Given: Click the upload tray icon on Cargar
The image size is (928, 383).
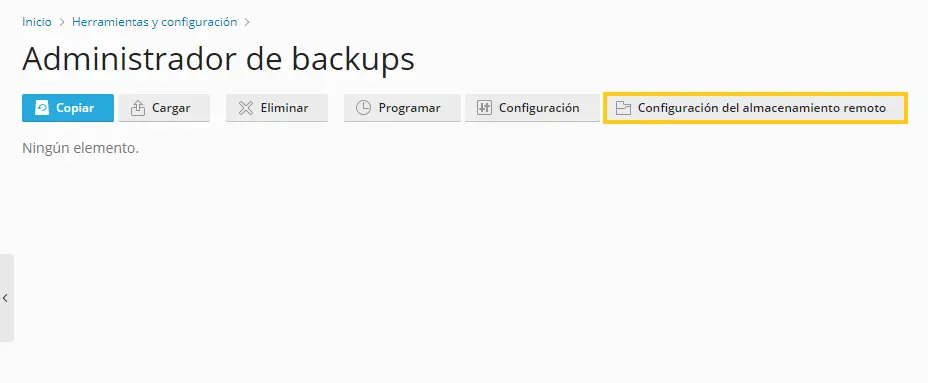Looking at the screenshot, I should [137, 108].
